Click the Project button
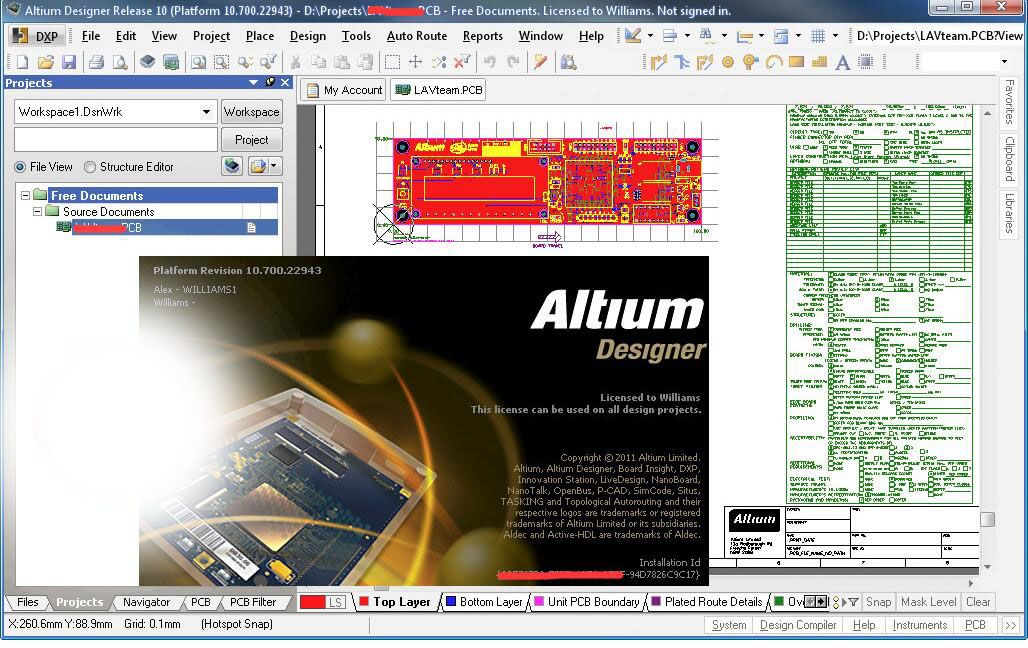This screenshot has height=648, width=1028. (252, 140)
